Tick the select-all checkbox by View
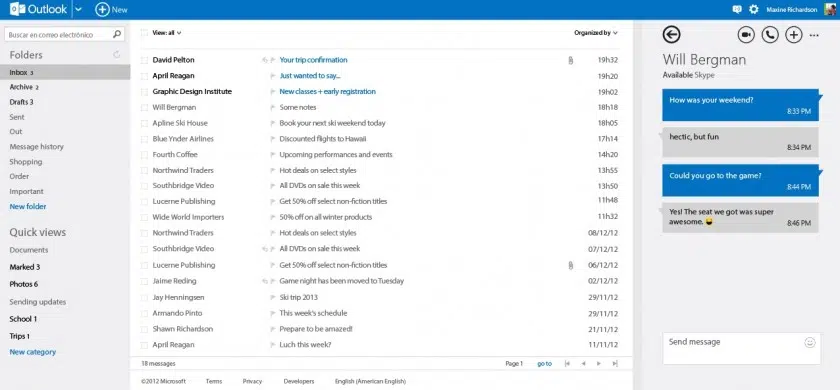The image size is (840, 390). coord(144,33)
